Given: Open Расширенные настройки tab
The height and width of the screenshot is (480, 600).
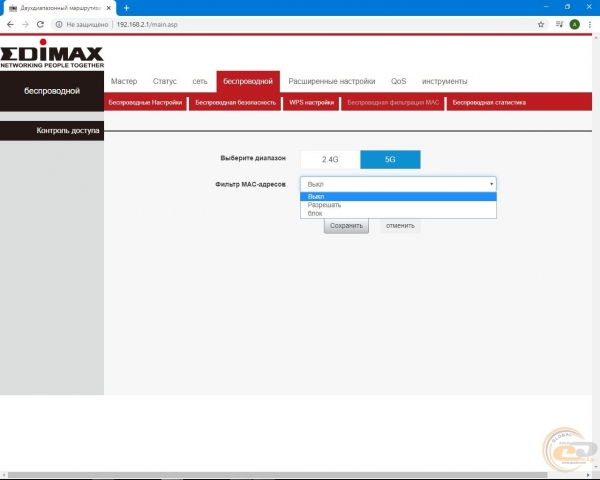Looking at the screenshot, I should tap(332, 81).
